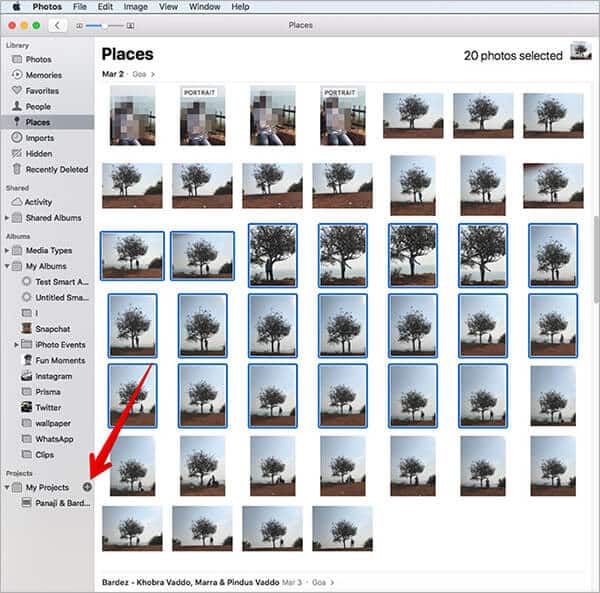600x593 pixels.
Task: Open Clips album icon
Action: tap(26, 455)
